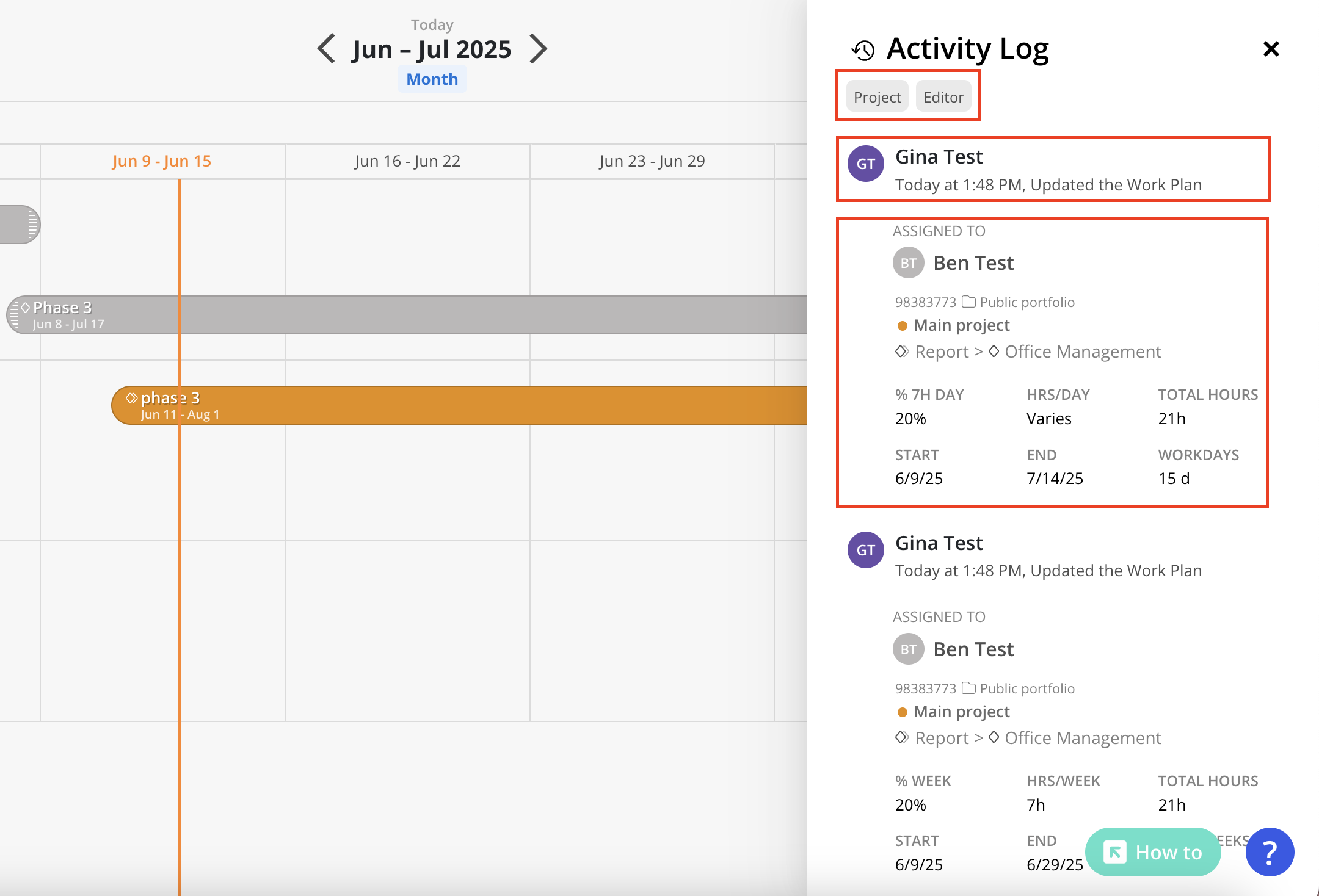Click Ben Test BT avatar in second entry
The width and height of the screenshot is (1319, 896).
click(x=908, y=649)
